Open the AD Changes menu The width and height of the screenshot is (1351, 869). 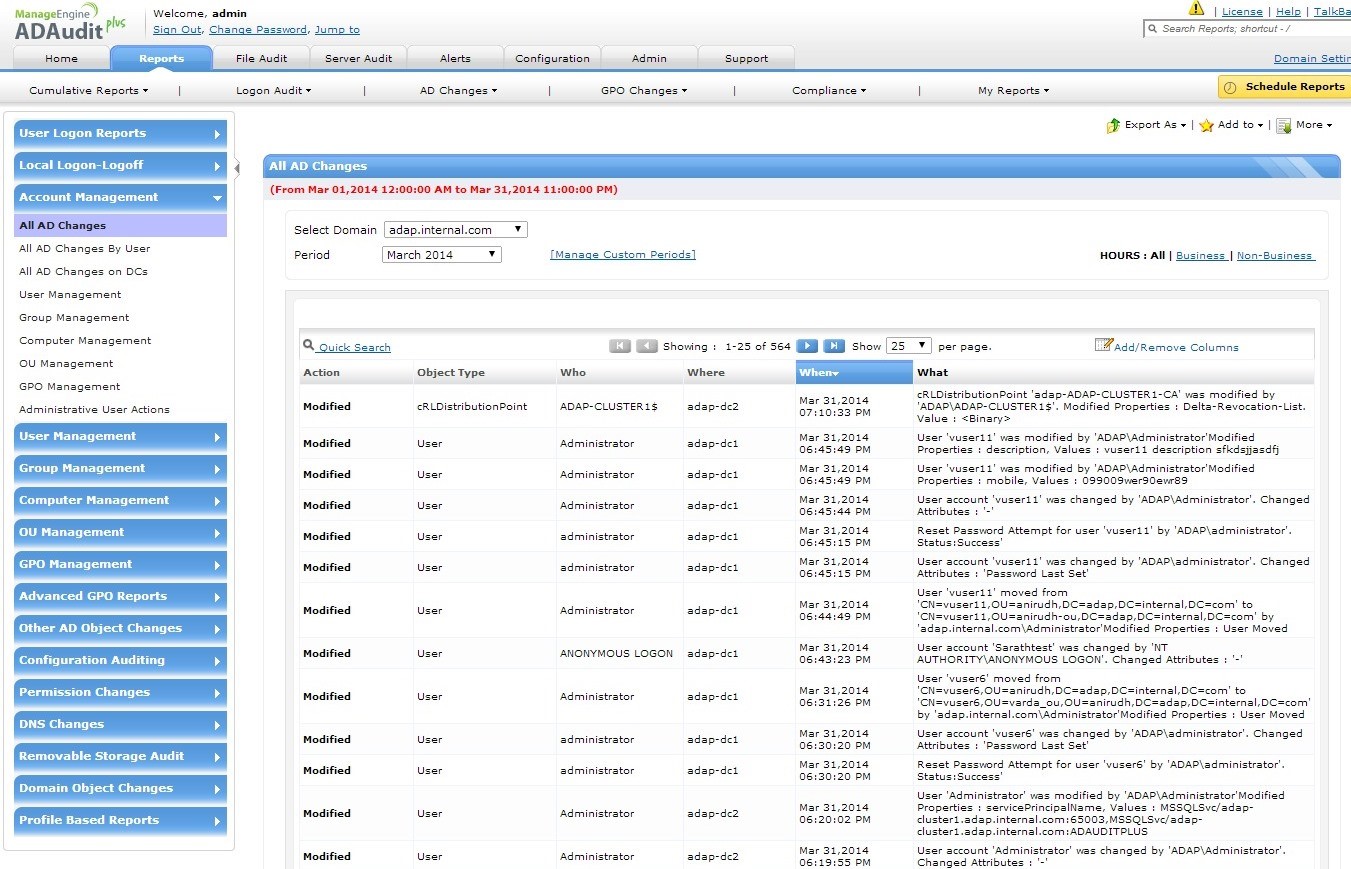(458, 91)
